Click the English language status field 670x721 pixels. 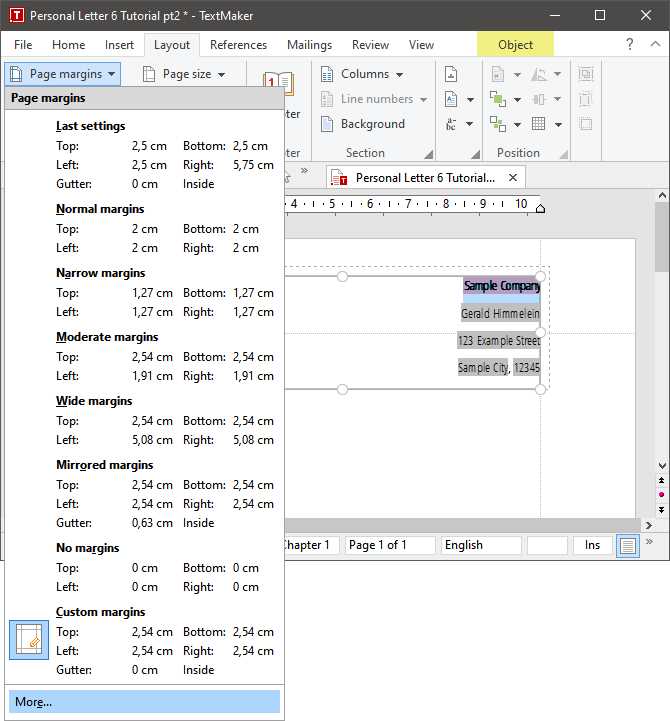click(x=481, y=545)
